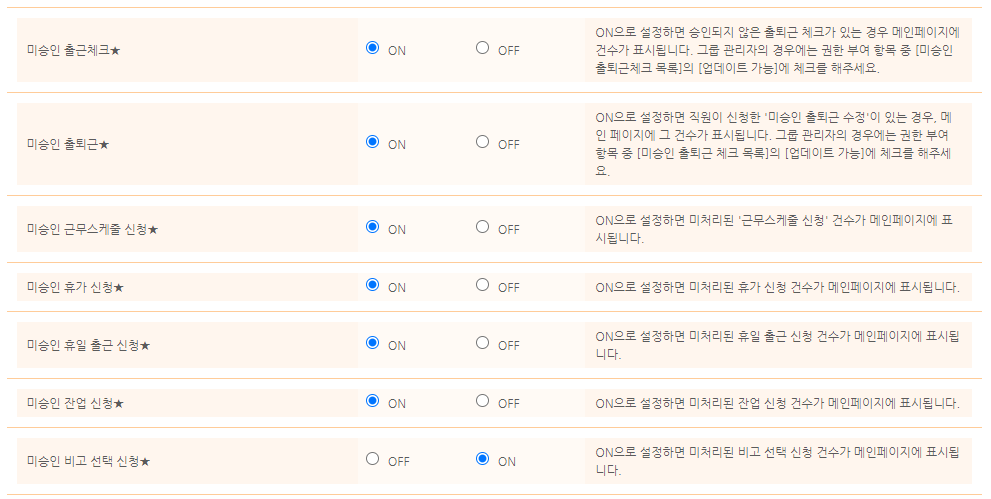This screenshot has width=991, height=499.
Task: Select OFF for 미승인 비고 선택 신청
Action: [373, 459]
